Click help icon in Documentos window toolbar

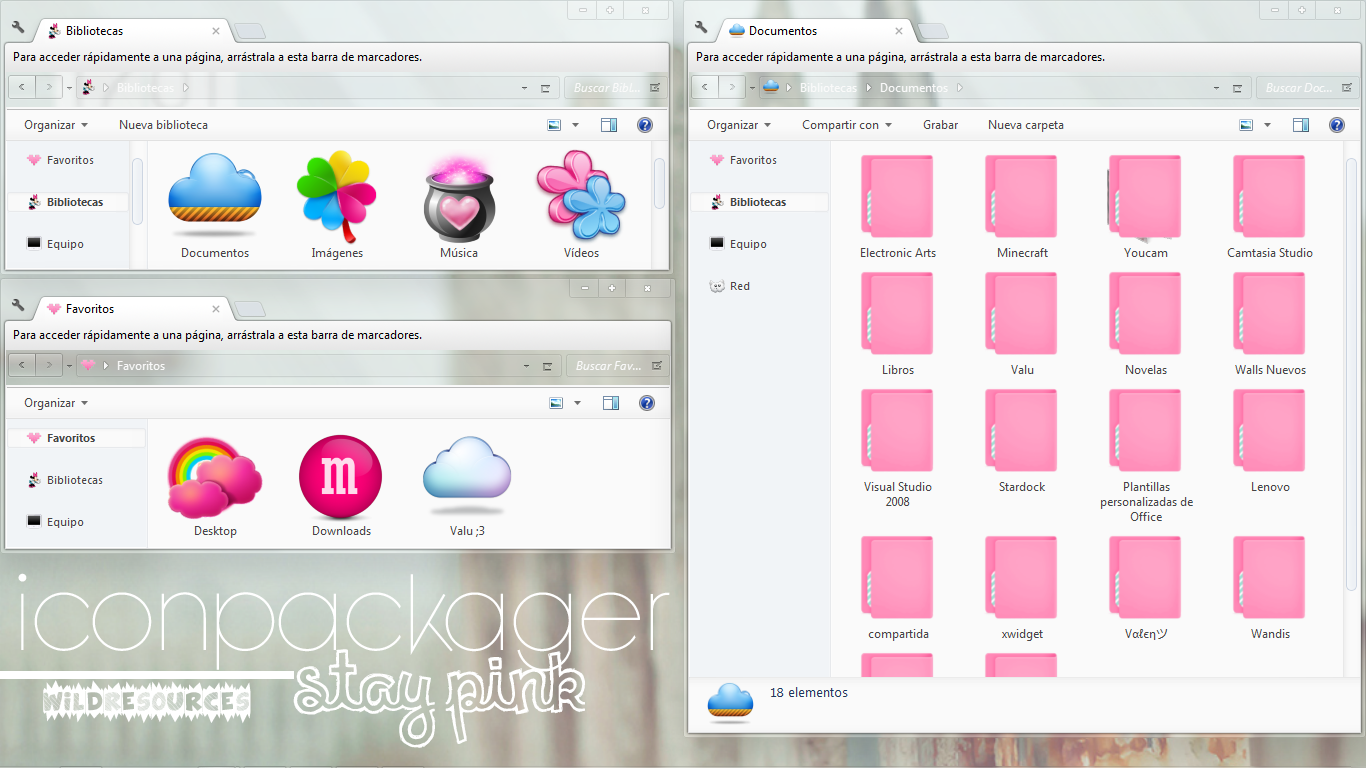click(1337, 125)
